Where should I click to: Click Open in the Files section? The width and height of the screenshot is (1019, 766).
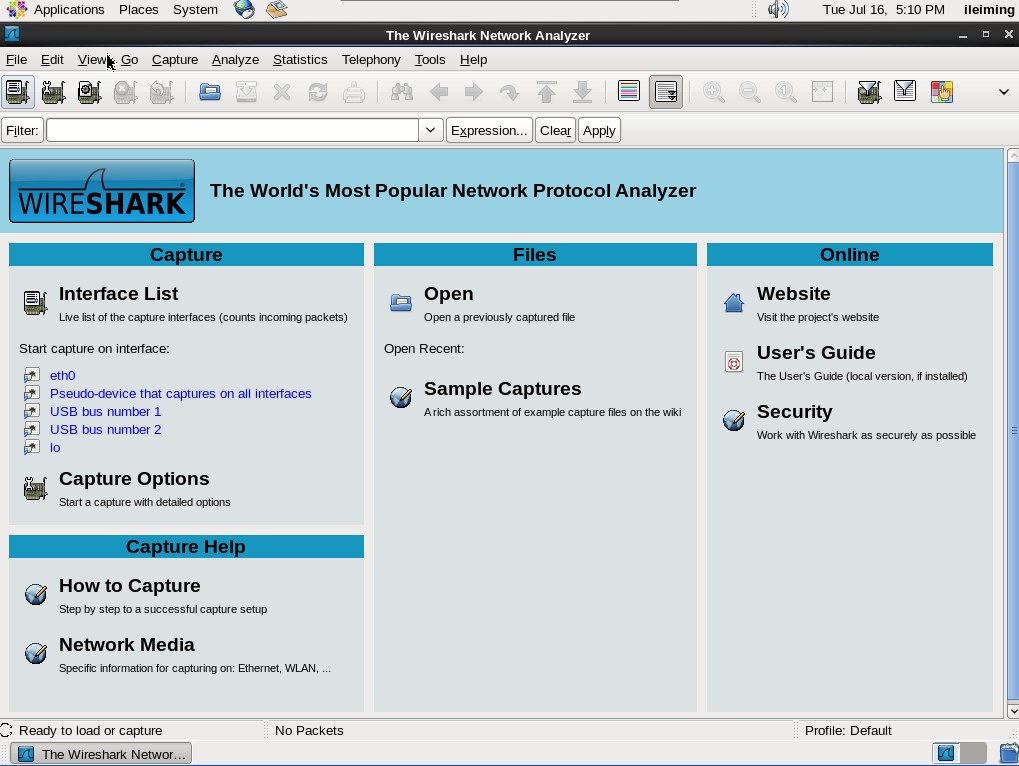click(x=448, y=294)
